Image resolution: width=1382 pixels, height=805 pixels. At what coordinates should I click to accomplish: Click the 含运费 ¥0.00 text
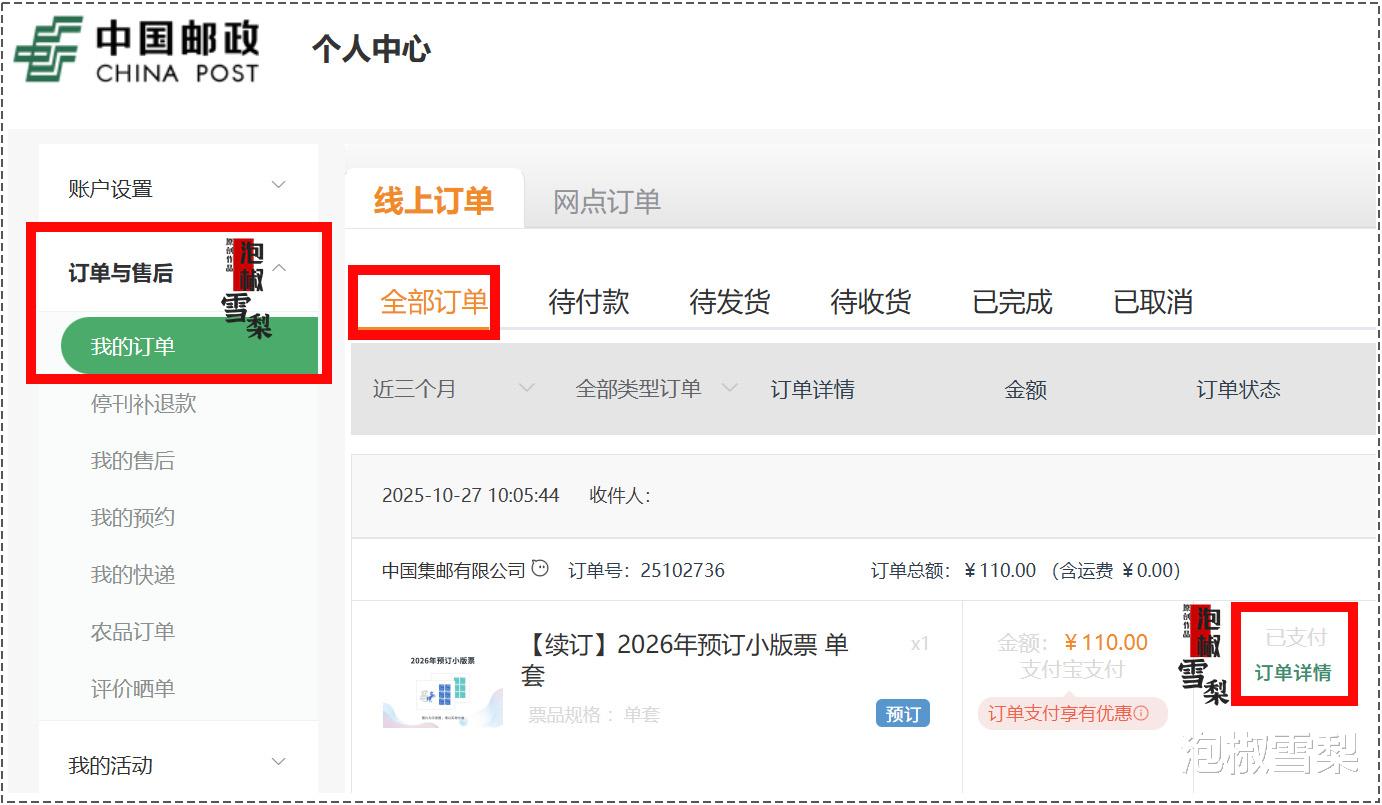[1115, 570]
